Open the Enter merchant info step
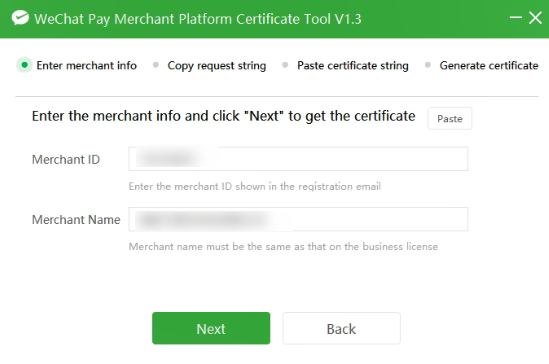 pyautogui.click(x=86, y=65)
